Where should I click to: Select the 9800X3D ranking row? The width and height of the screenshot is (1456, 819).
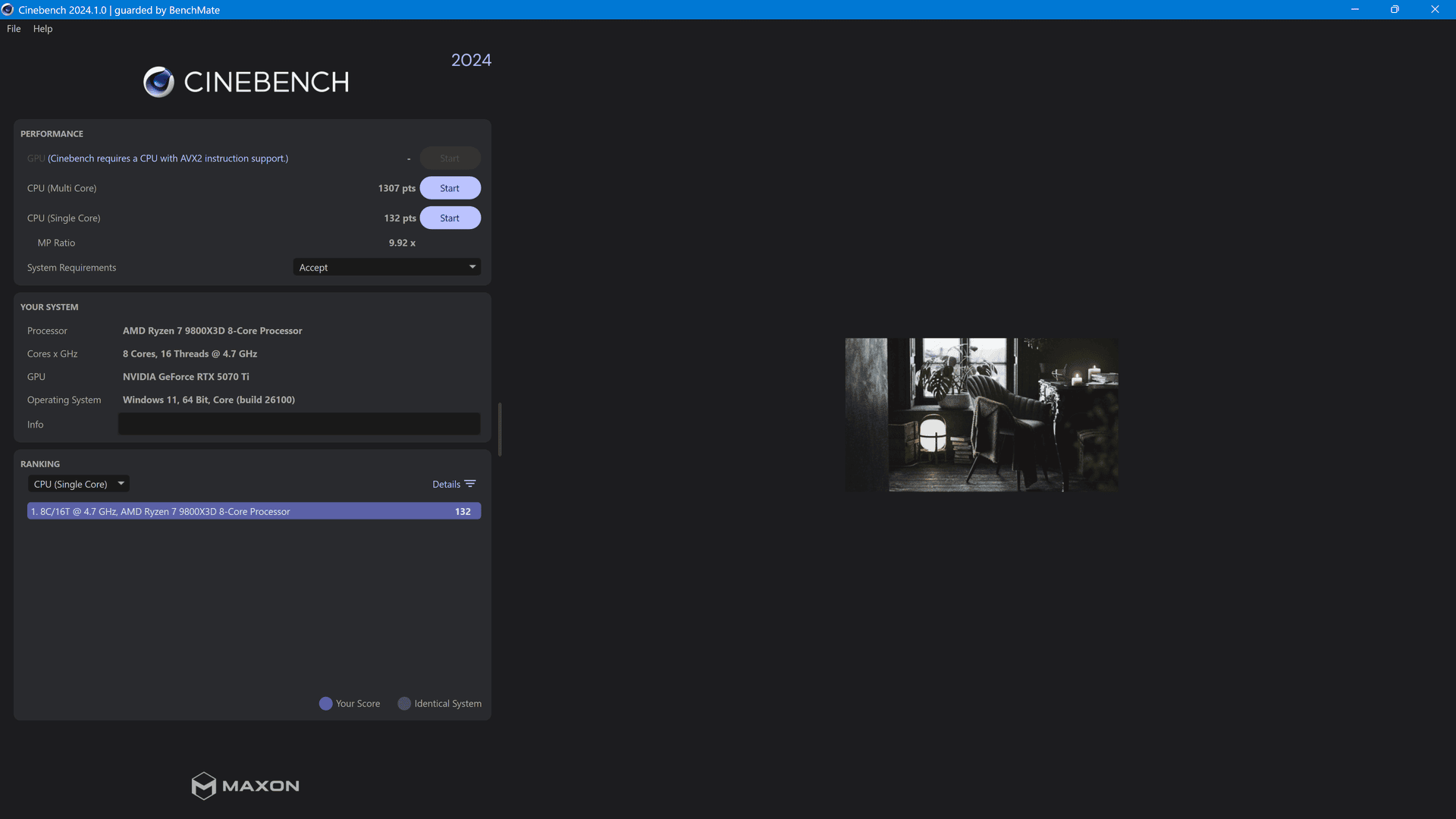[x=254, y=511]
